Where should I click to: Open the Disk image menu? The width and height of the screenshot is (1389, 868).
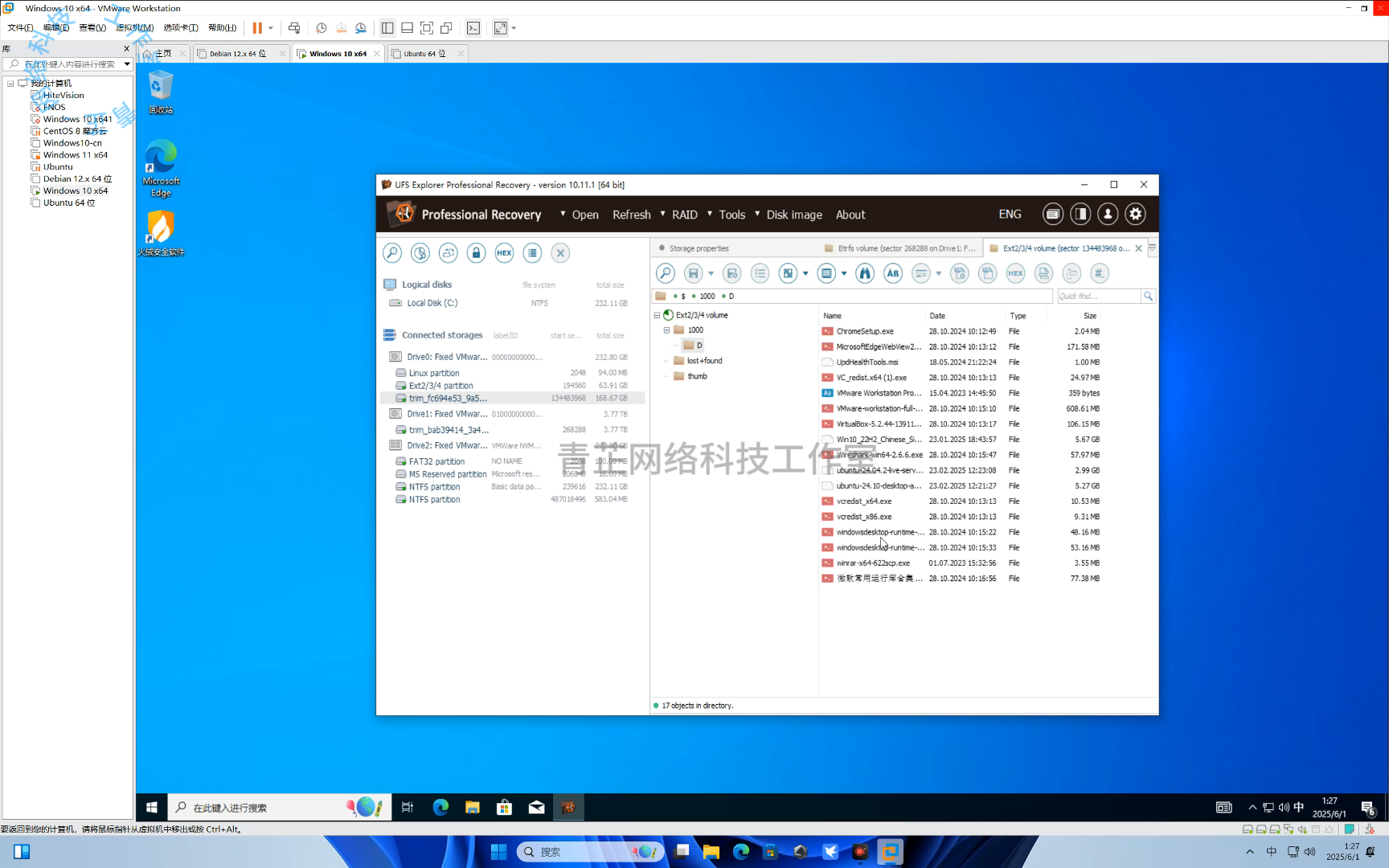coord(794,215)
